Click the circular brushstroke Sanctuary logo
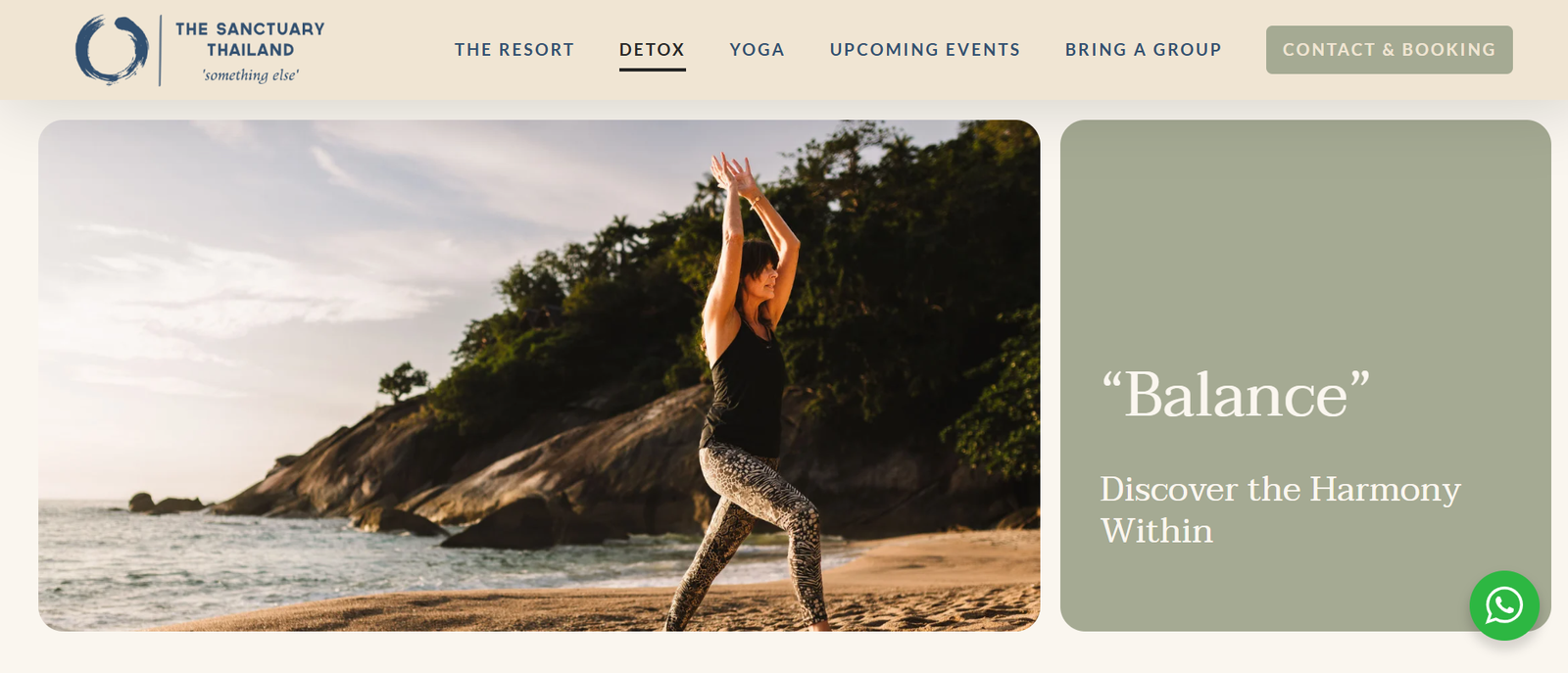Image resolution: width=1568 pixels, height=673 pixels. coord(111,50)
